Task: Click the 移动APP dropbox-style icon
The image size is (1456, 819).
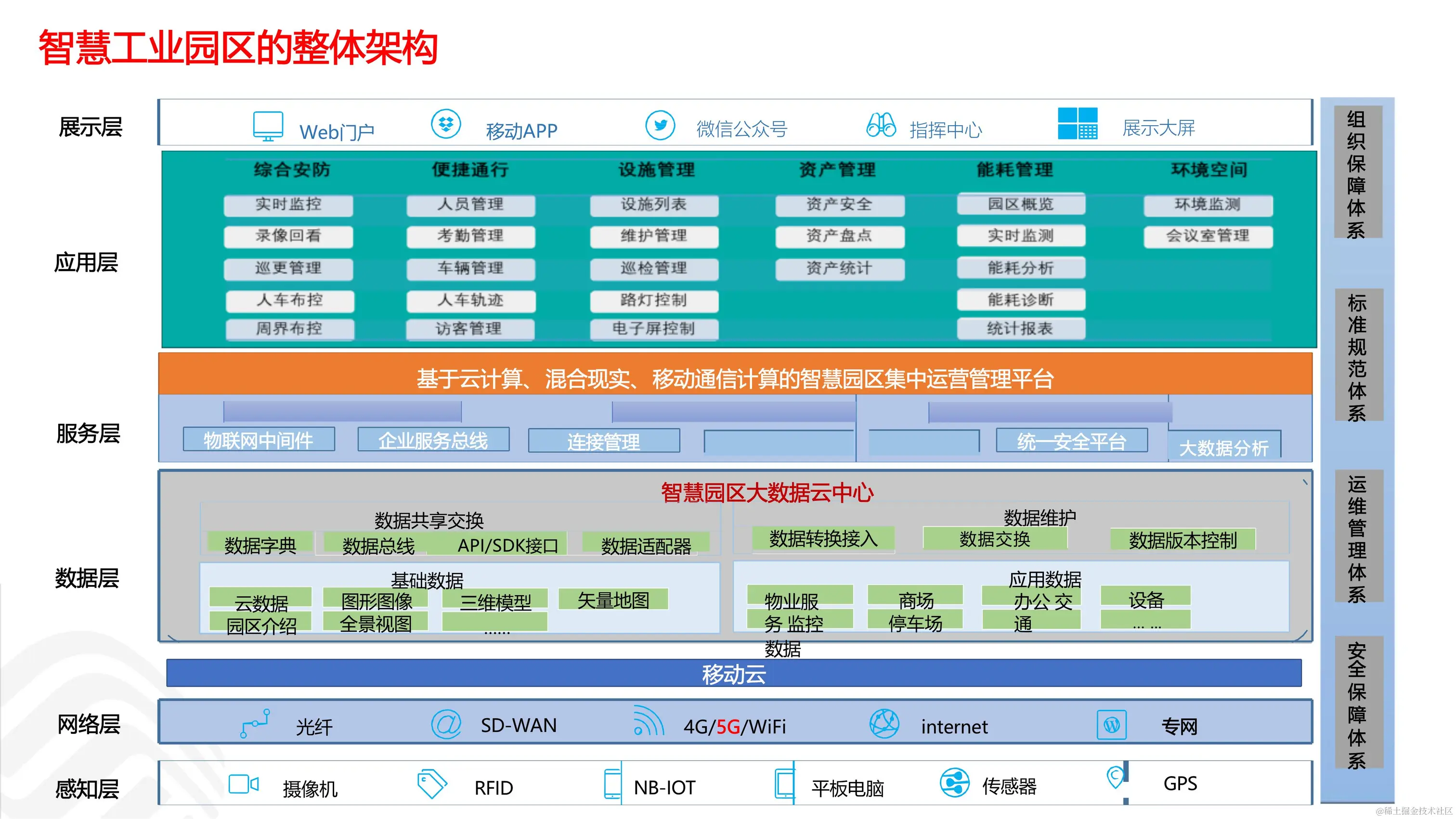Action: click(x=446, y=124)
